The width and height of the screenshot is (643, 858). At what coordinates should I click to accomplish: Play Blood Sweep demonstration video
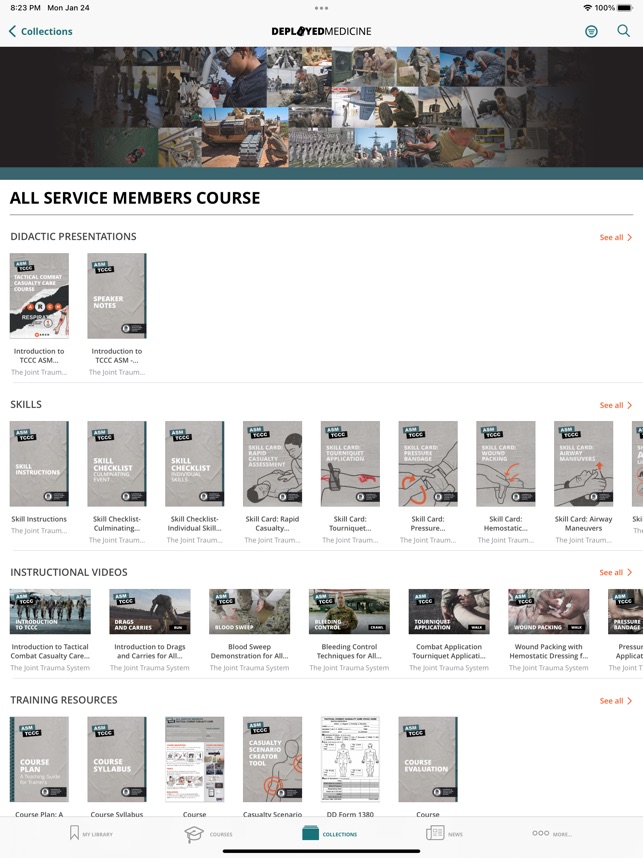pos(250,611)
